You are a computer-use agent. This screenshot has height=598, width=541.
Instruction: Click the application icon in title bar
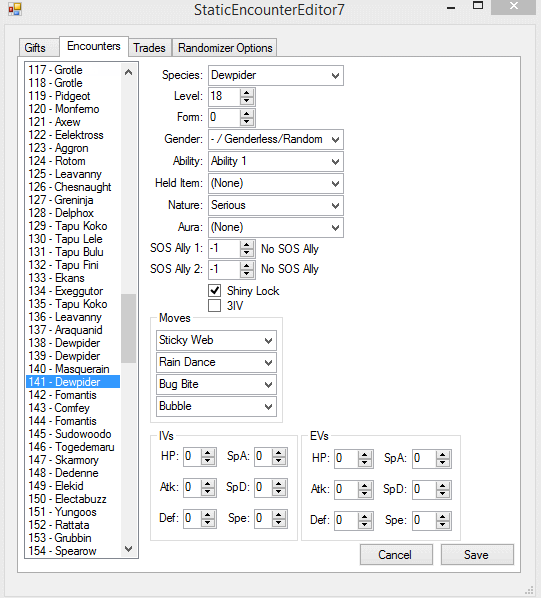[x=14, y=9]
